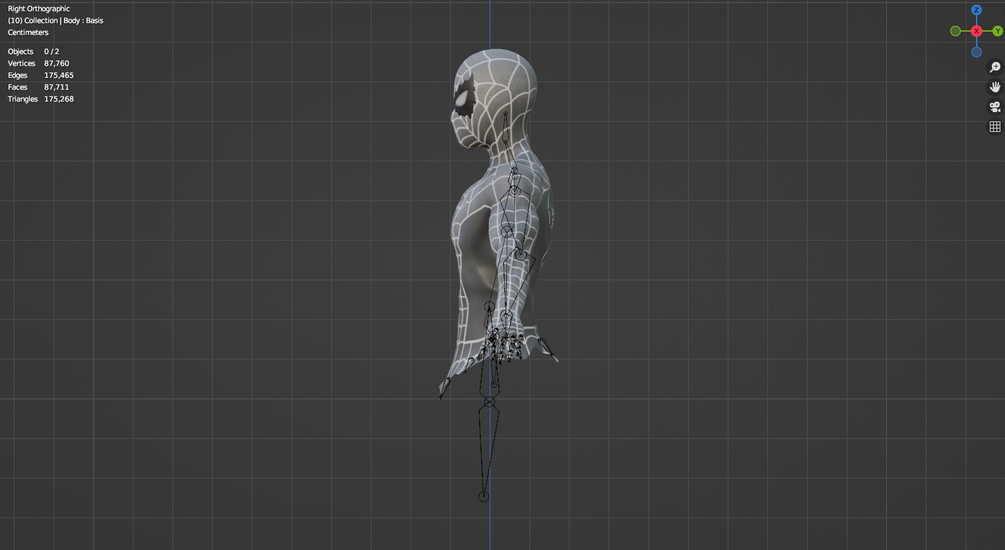Screen dimensions: 1005x550
Task: Click the red X axis on gizmo
Action: click(x=976, y=31)
